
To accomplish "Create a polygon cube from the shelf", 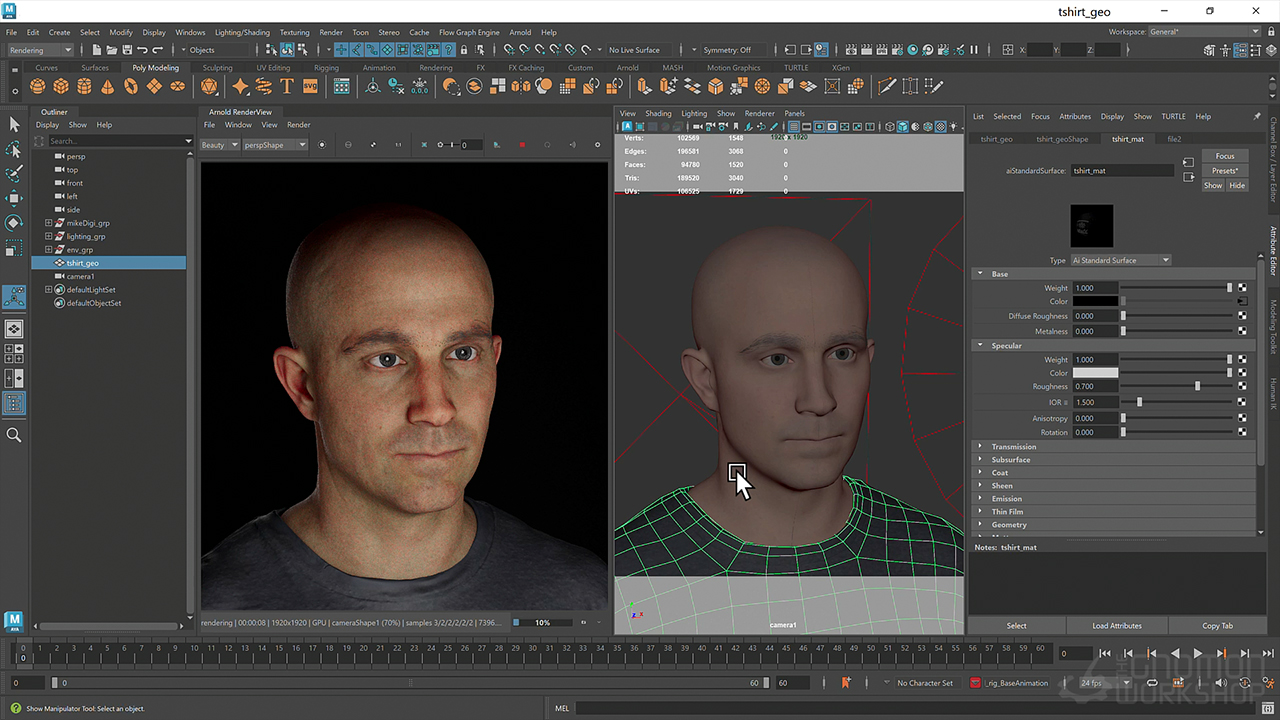I will coord(61,87).
